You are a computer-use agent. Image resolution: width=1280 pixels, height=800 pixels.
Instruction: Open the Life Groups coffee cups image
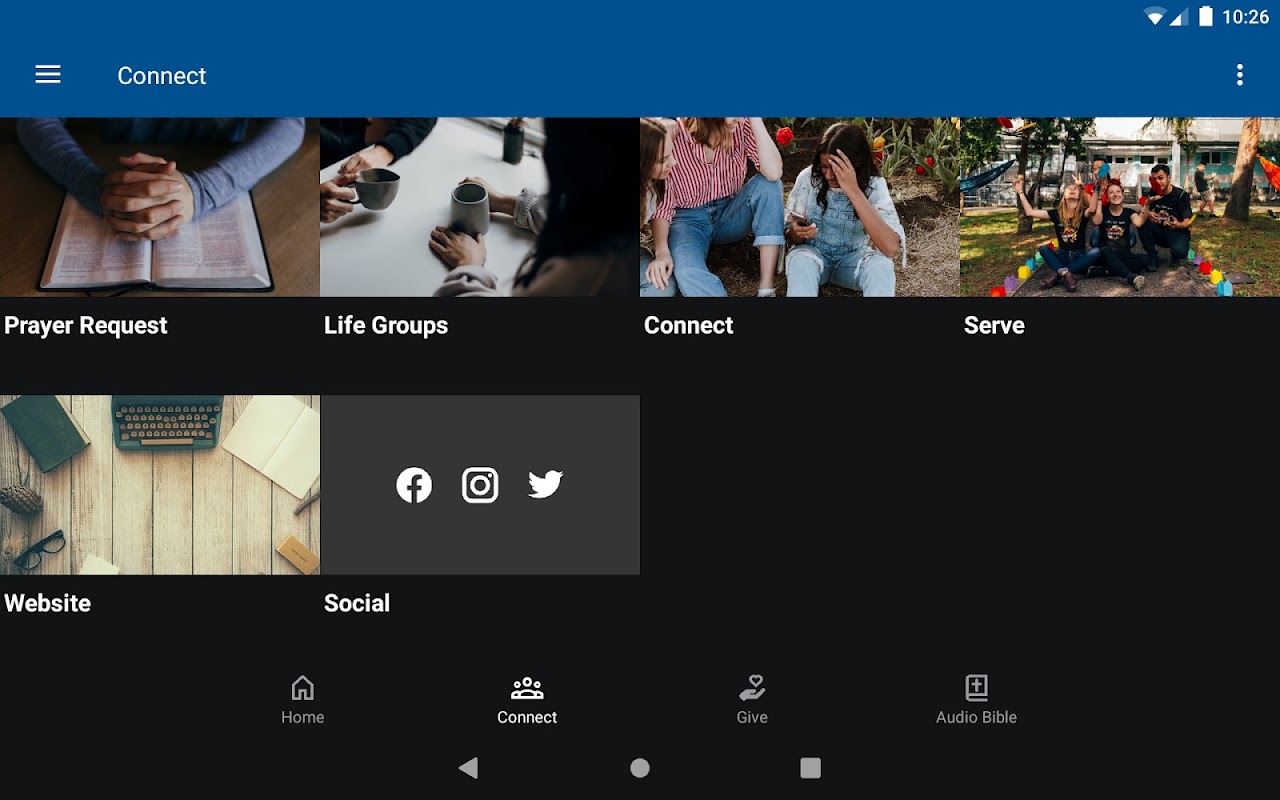pyautogui.click(x=480, y=207)
